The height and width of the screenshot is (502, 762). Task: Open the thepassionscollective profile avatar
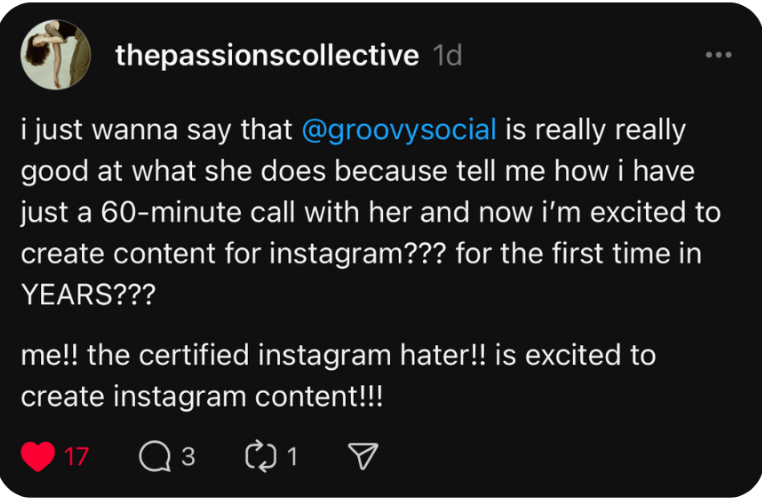click(57, 56)
